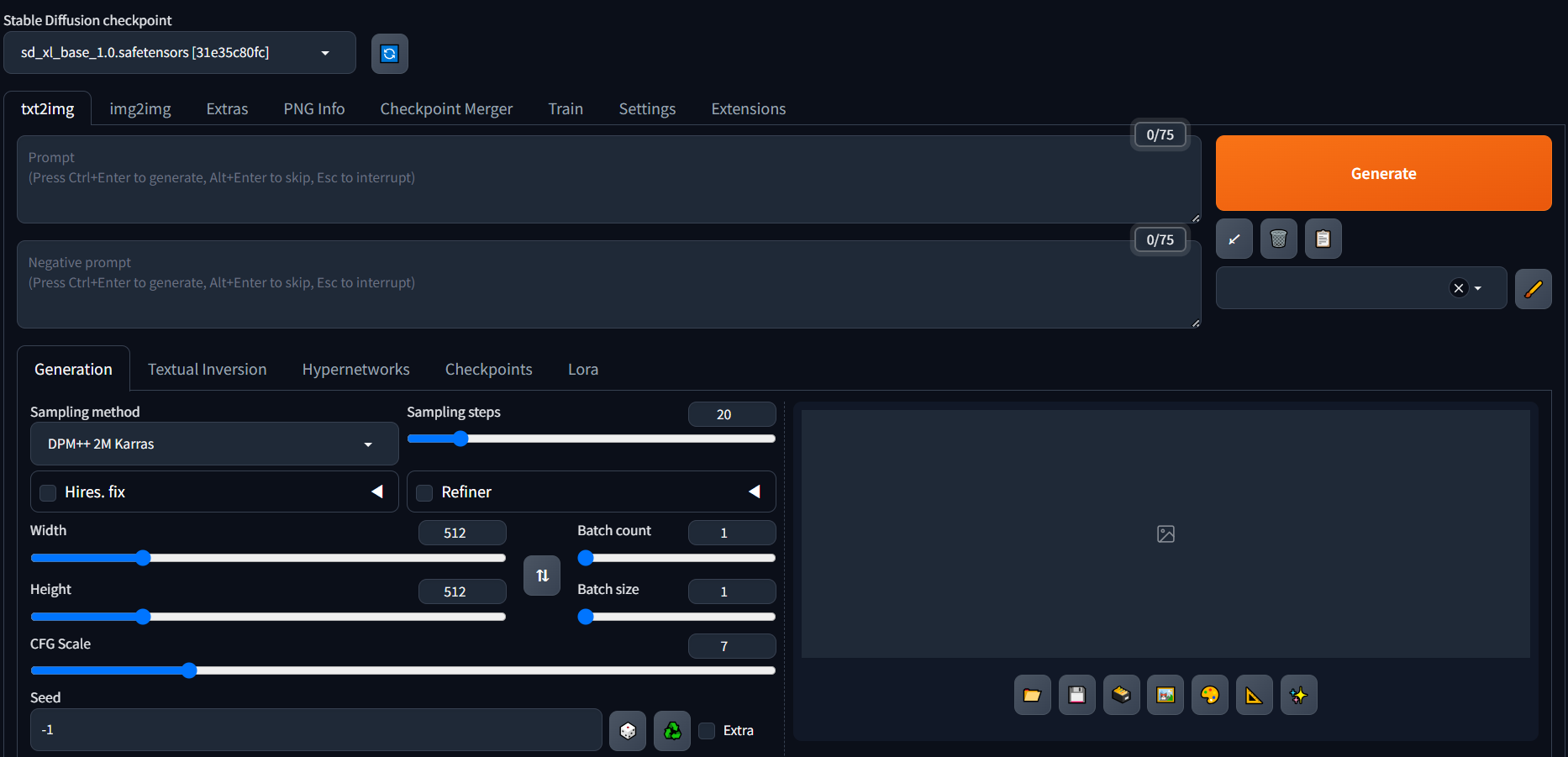Viewport: 1568px width, 757px height.
Task: Click the image placeholder icon in preview
Action: (x=1165, y=534)
